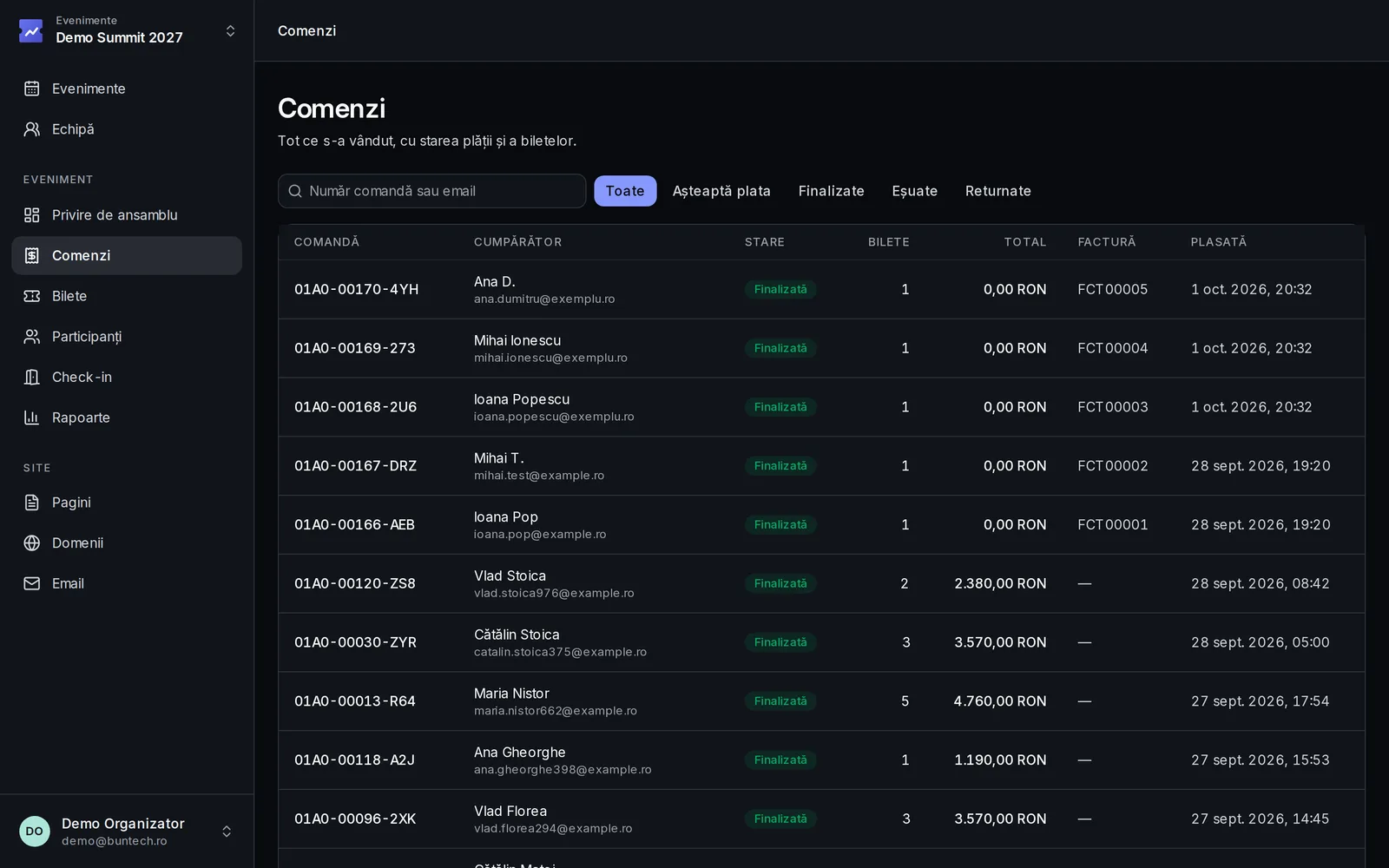Open the Pagini document icon
This screenshot has width=1389, height=868.
(32, 503)
